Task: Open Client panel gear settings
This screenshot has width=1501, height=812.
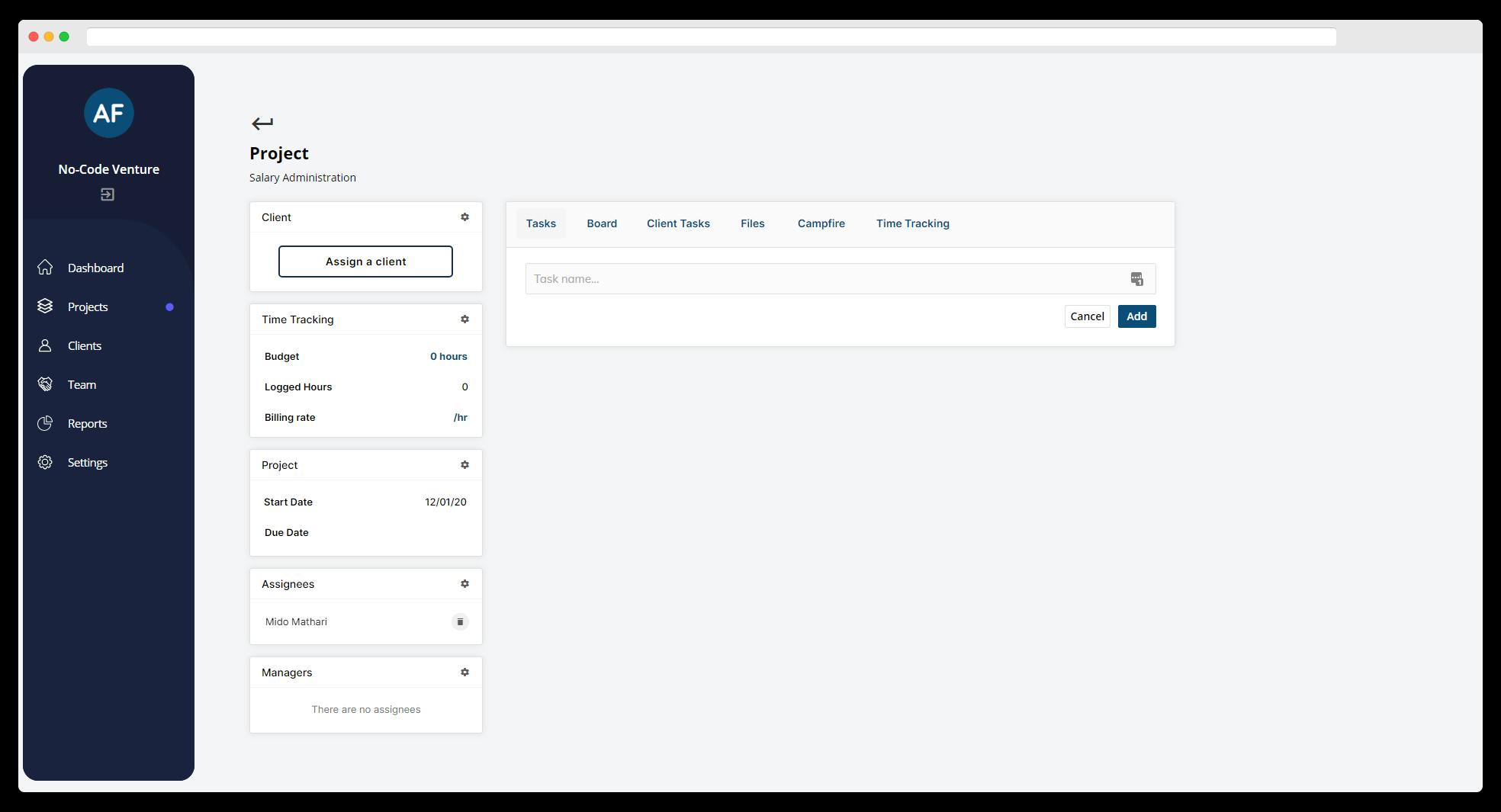Action: (464, 217)
